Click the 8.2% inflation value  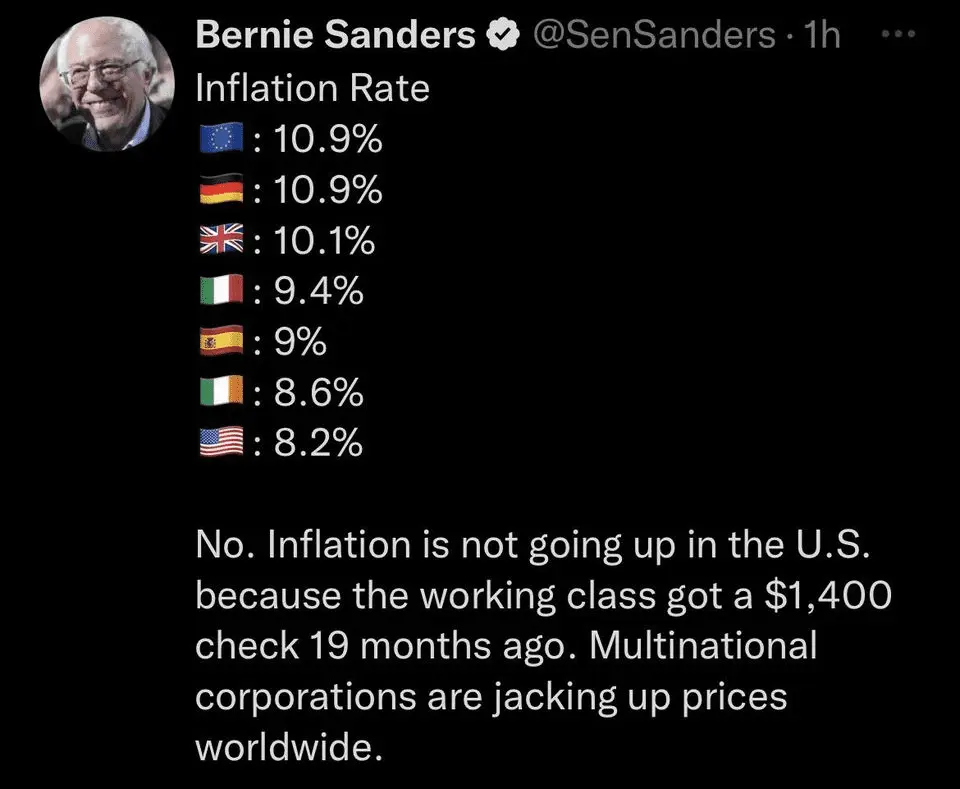tap(319, 443)
